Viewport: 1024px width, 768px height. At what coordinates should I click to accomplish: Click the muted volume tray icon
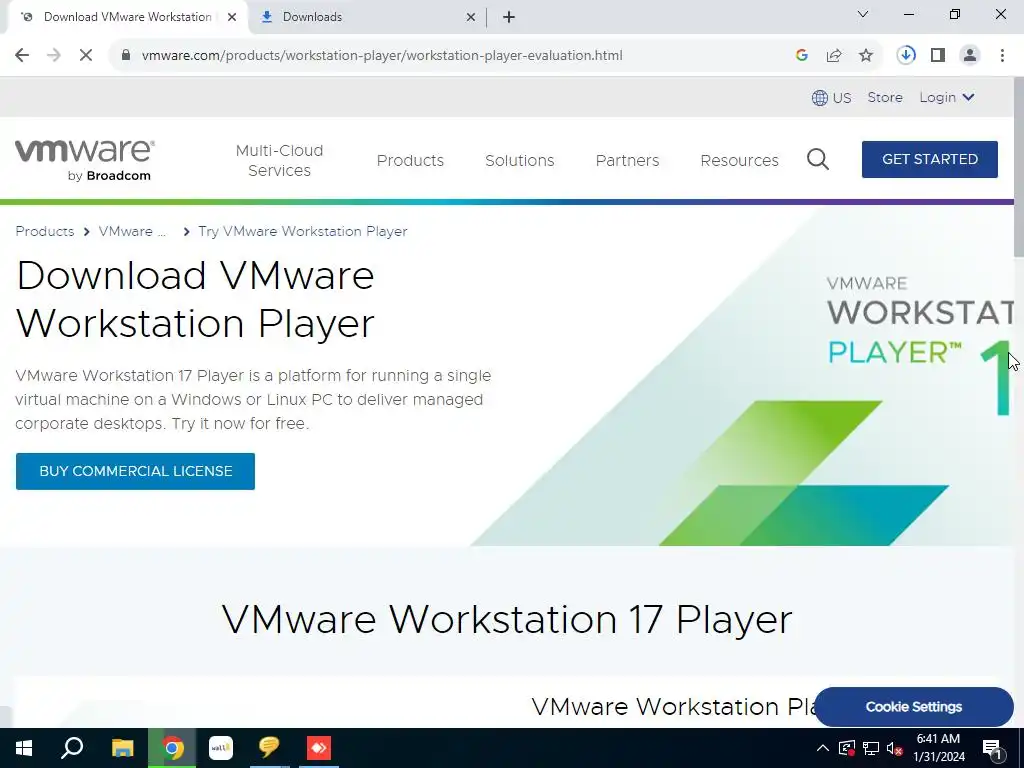tap(895, 748)
